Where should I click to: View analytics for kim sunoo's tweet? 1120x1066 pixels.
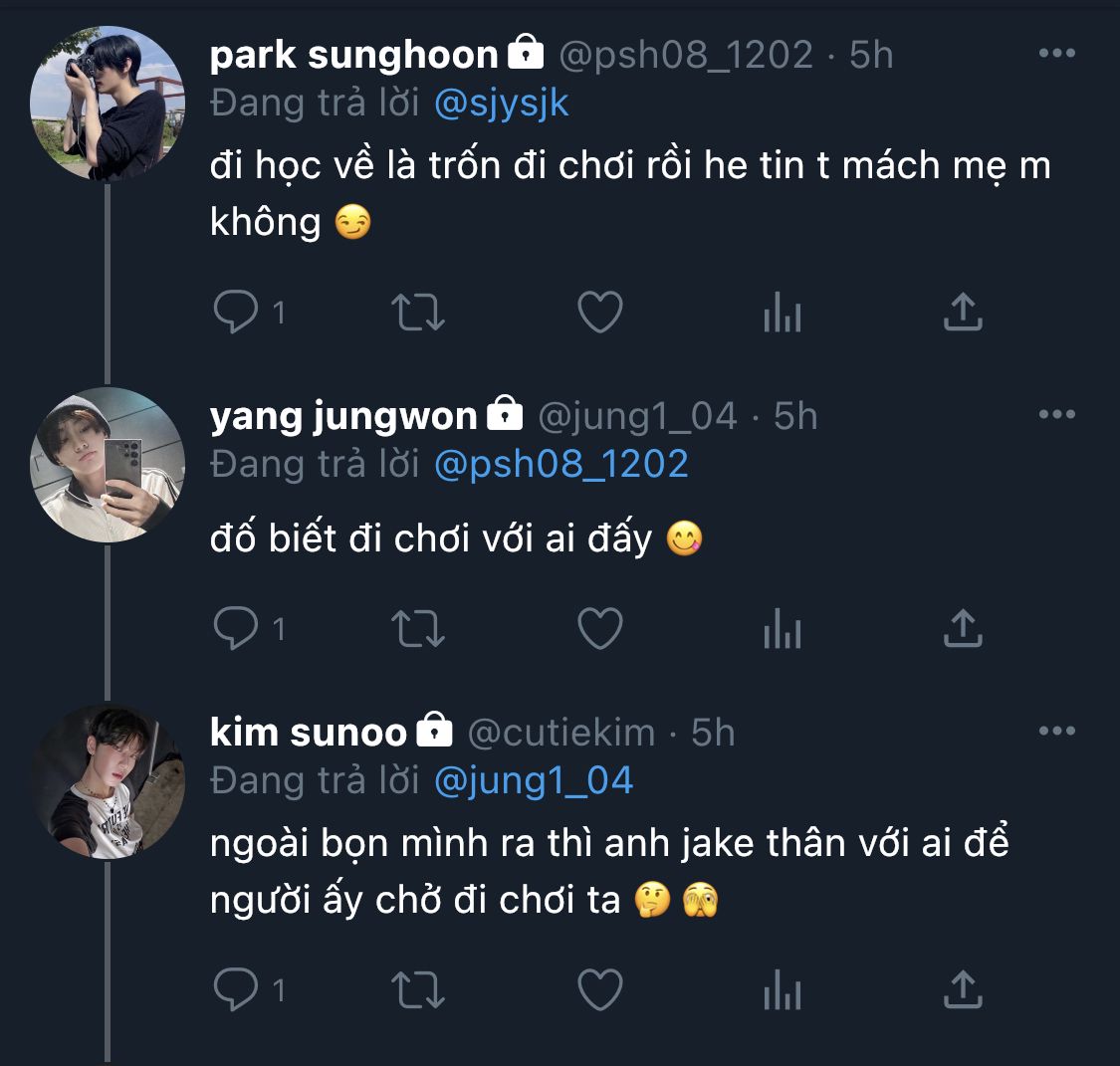(x=782, y=991)
